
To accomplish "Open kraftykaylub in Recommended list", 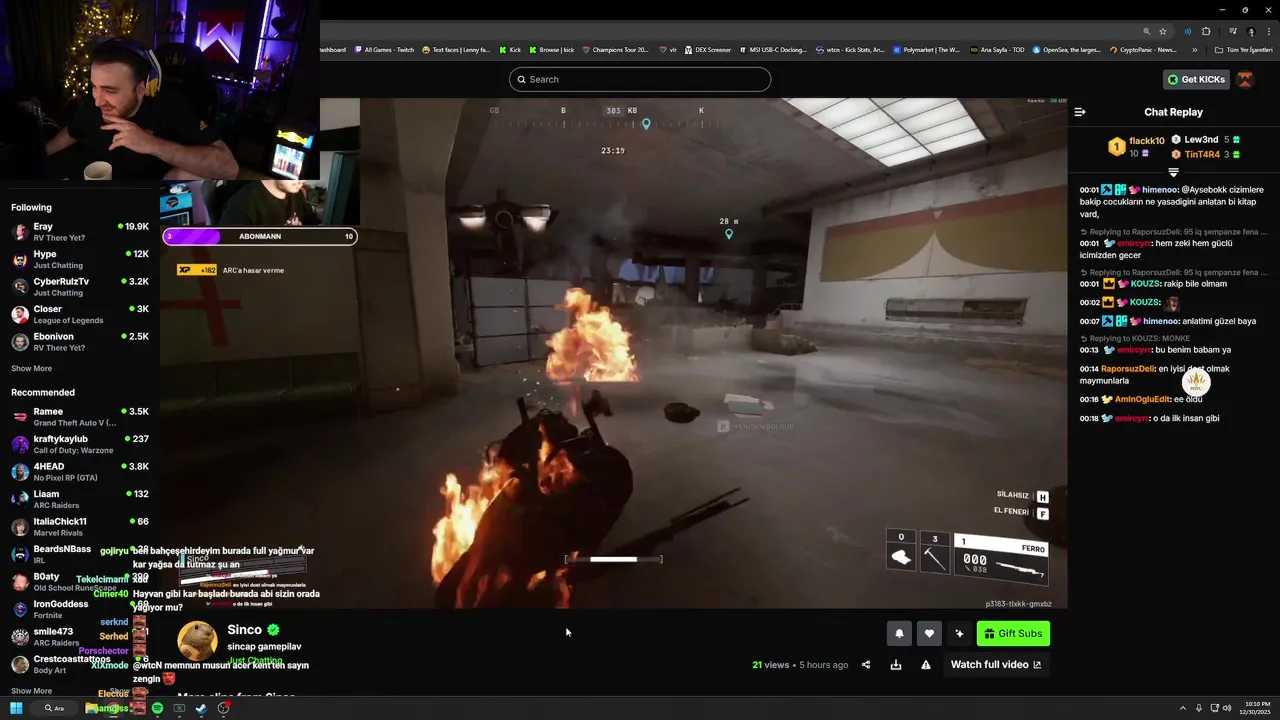I will tap(80, 444).
